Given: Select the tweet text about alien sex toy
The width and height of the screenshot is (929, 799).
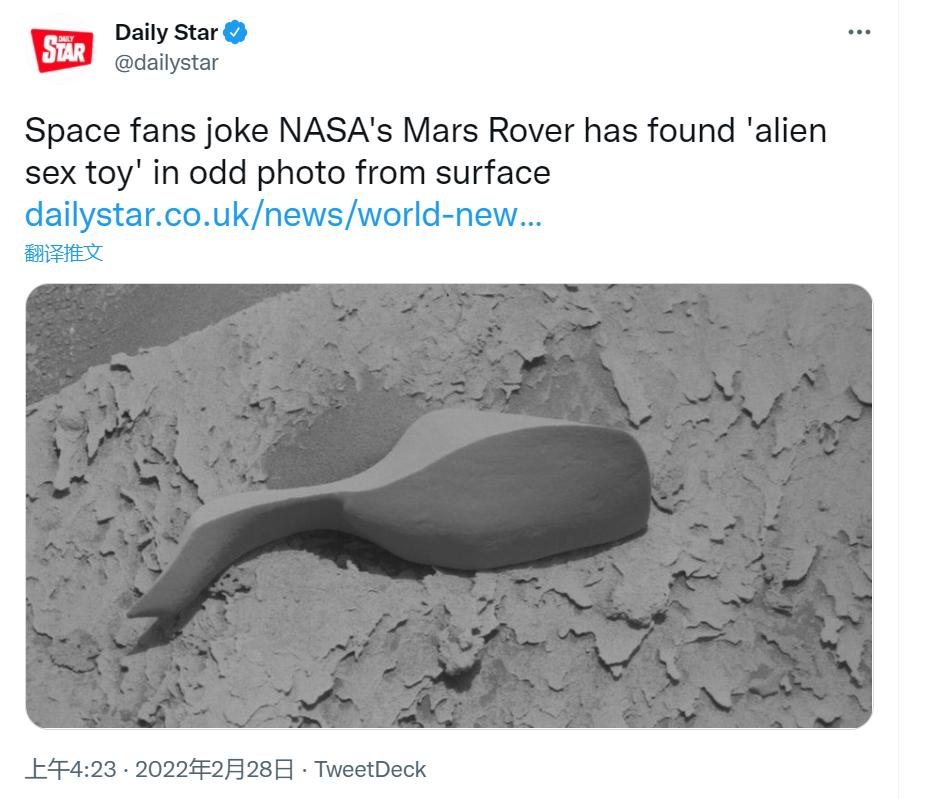Looking at the screenshot, I should (425, 148).
